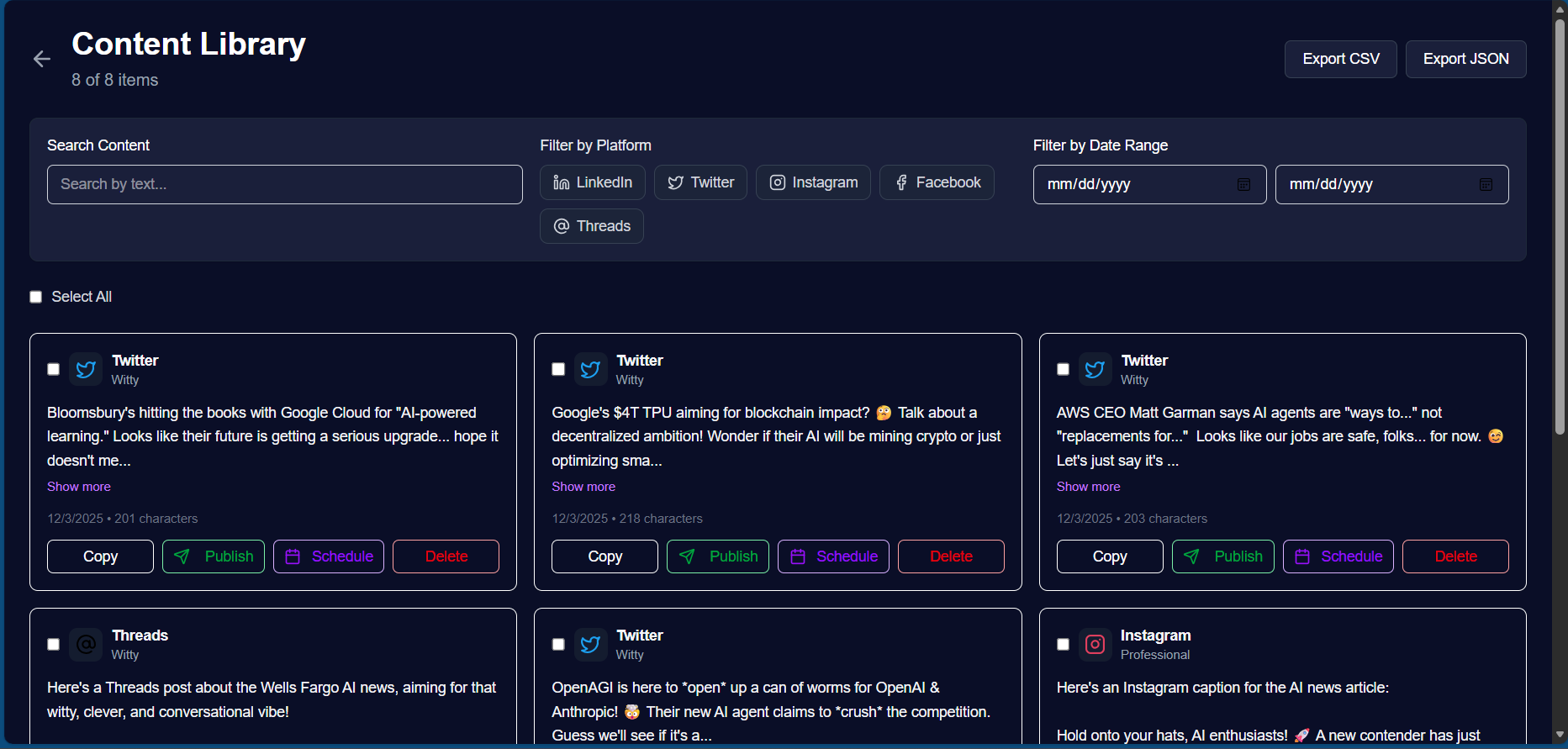Click the Content Library heading
Image resolution: width=1568 pixels, height=749 pixels.
[x=188, y=44]
